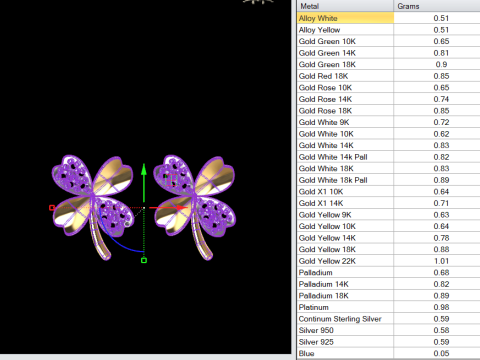The width and height of the screenshot is (480, 360).
Task: Select the Blue row at the list bottom
Action: [388, 353]
